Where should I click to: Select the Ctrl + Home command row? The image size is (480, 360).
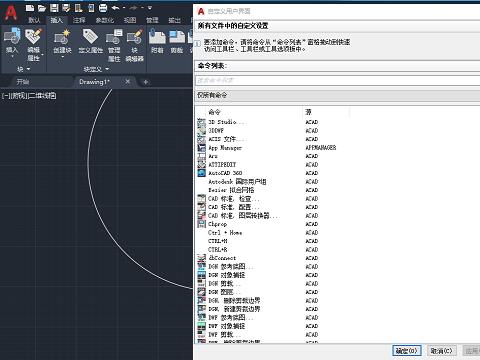pos(337,233)
